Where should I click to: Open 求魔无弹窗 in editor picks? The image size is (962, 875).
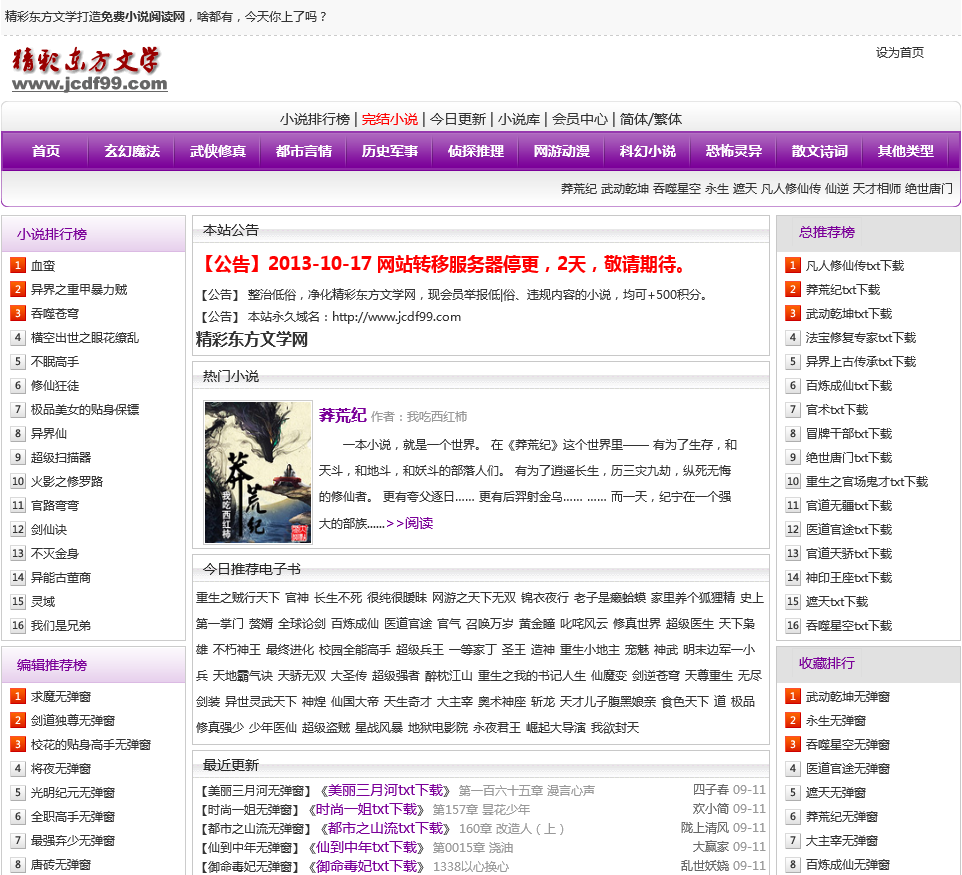pyautogui.click(x=61, y=696)
